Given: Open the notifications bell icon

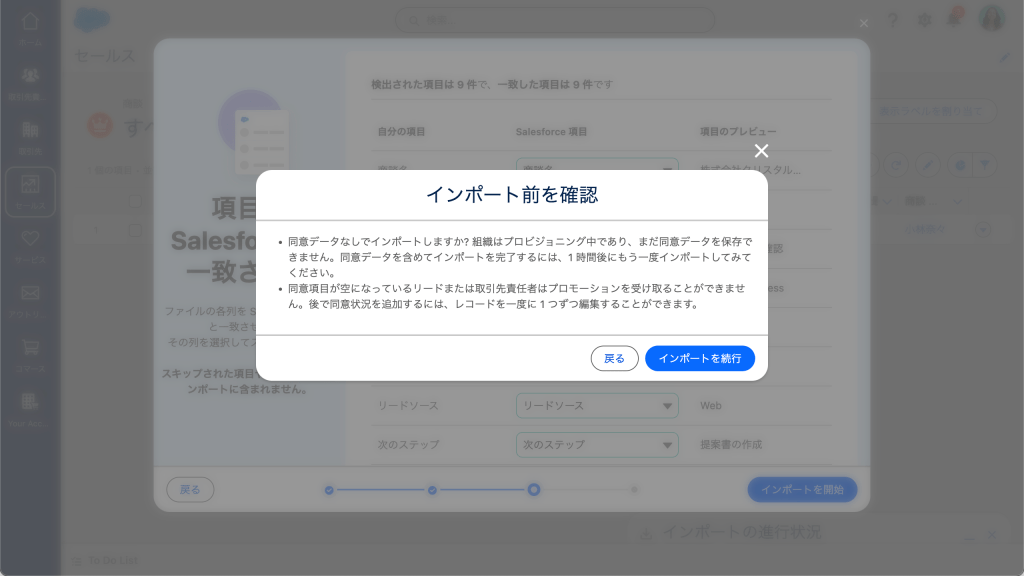Looking at the screenshot, I should [954, 19].
